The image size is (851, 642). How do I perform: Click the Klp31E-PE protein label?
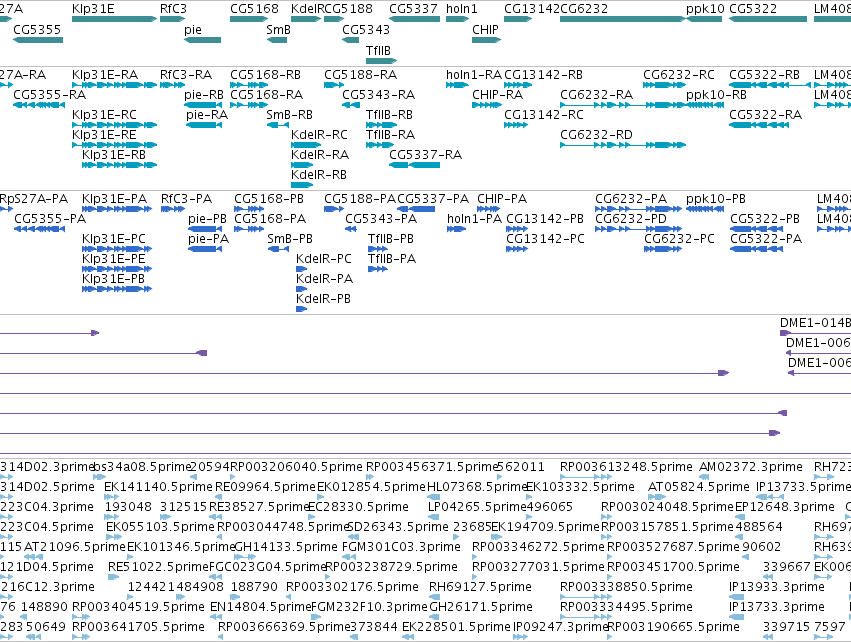tap(114, 259)
